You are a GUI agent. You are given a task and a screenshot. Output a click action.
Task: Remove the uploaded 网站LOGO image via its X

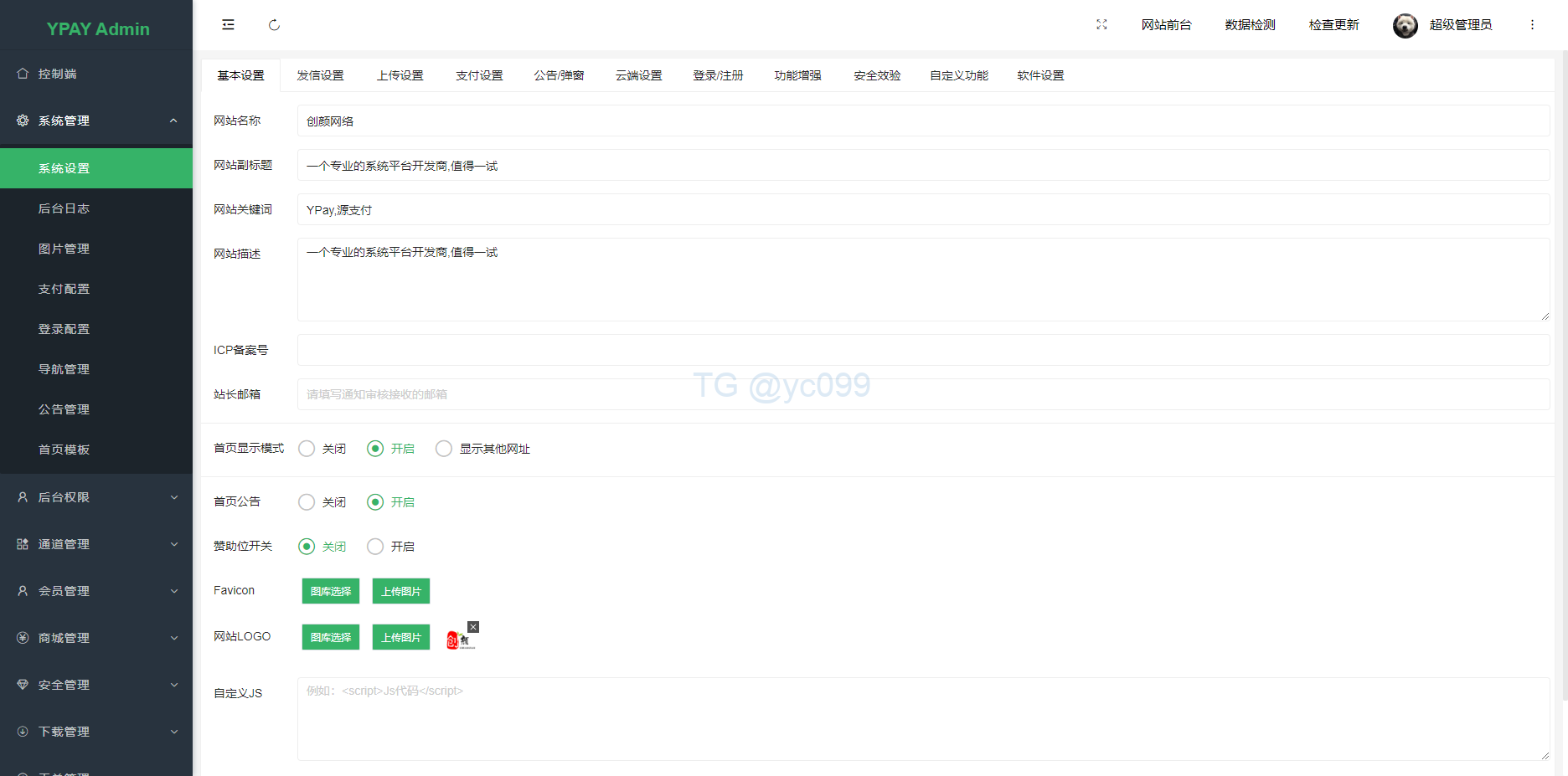click(473, 626)
